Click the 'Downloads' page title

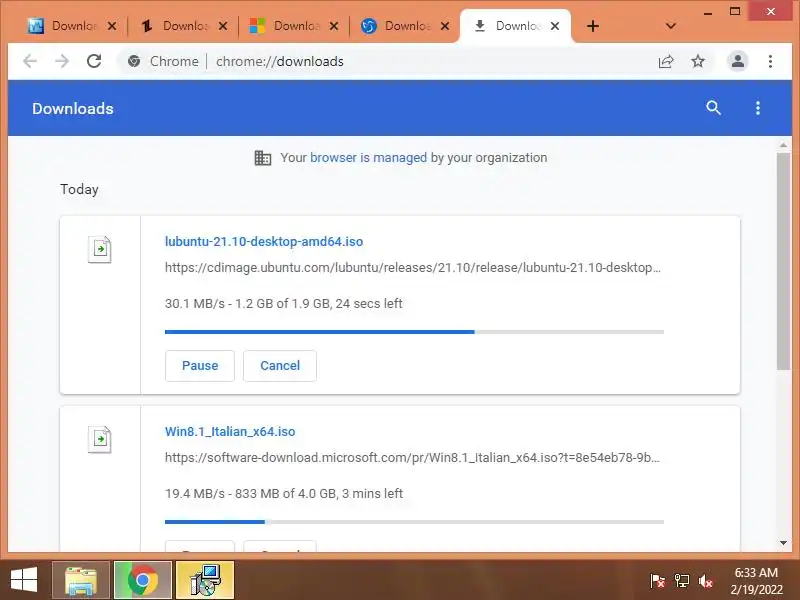[73, 109]
